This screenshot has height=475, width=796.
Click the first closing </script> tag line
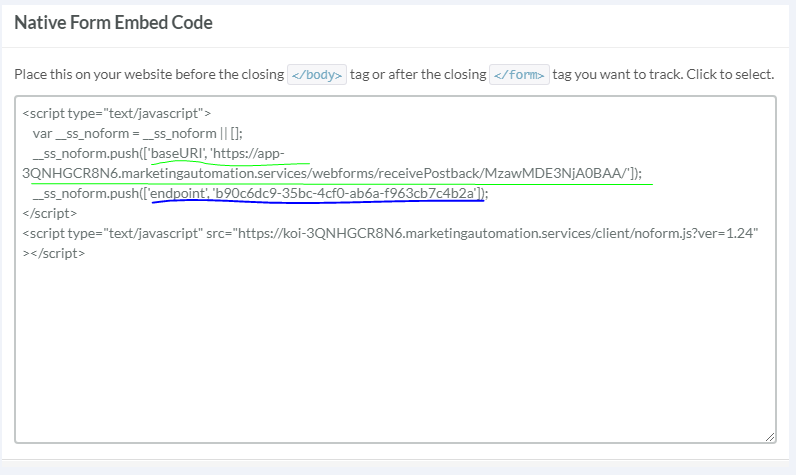point(48,214)
